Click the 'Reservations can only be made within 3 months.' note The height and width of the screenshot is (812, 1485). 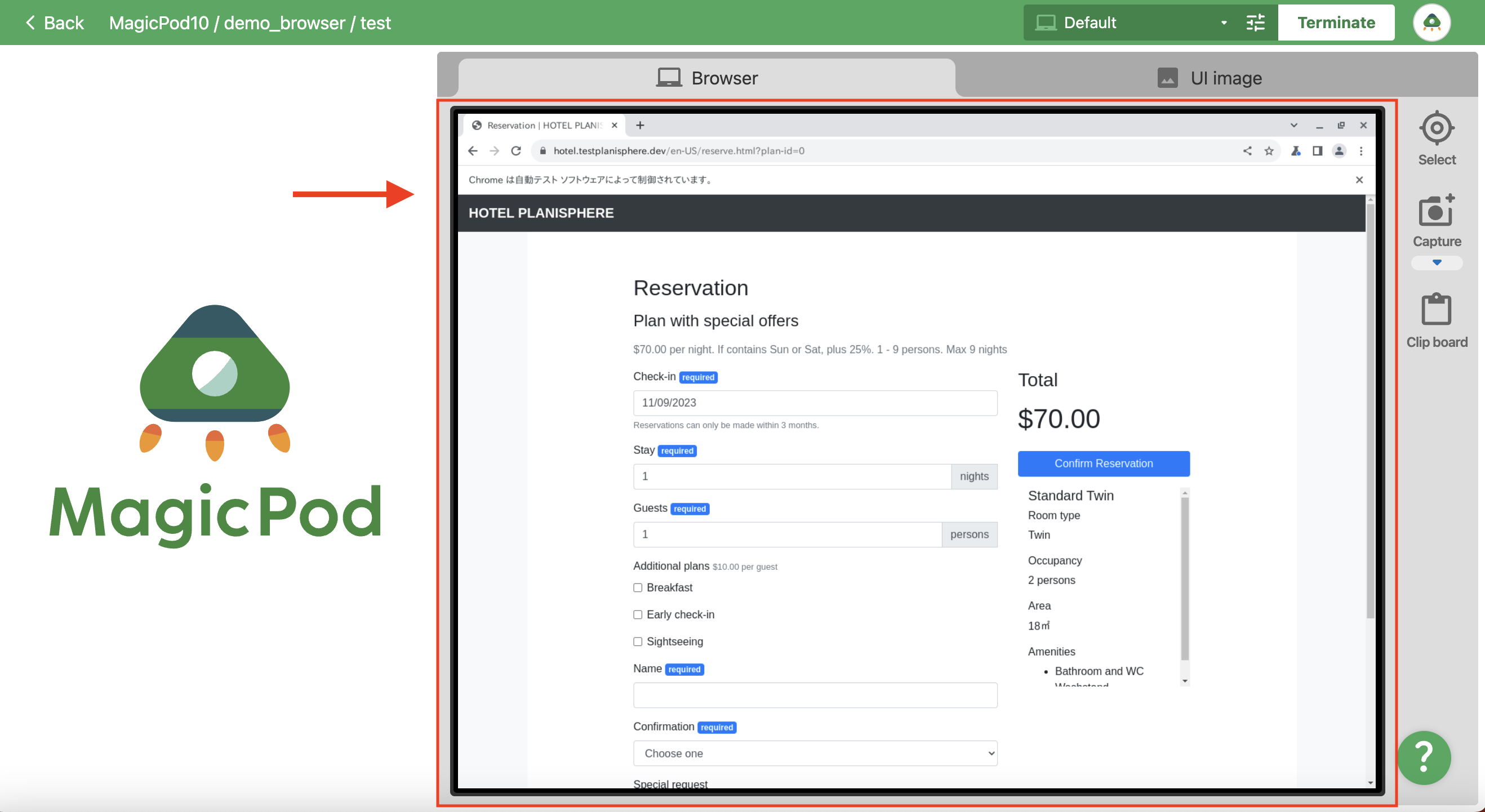[725, 425]
